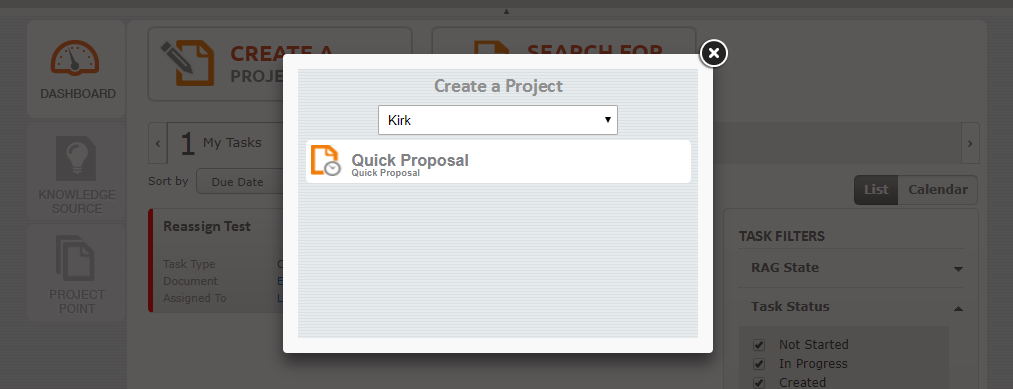
Task: Click the Quick Proposal document-clock icon
Action: pyautogui.click(x=326, y=161)
